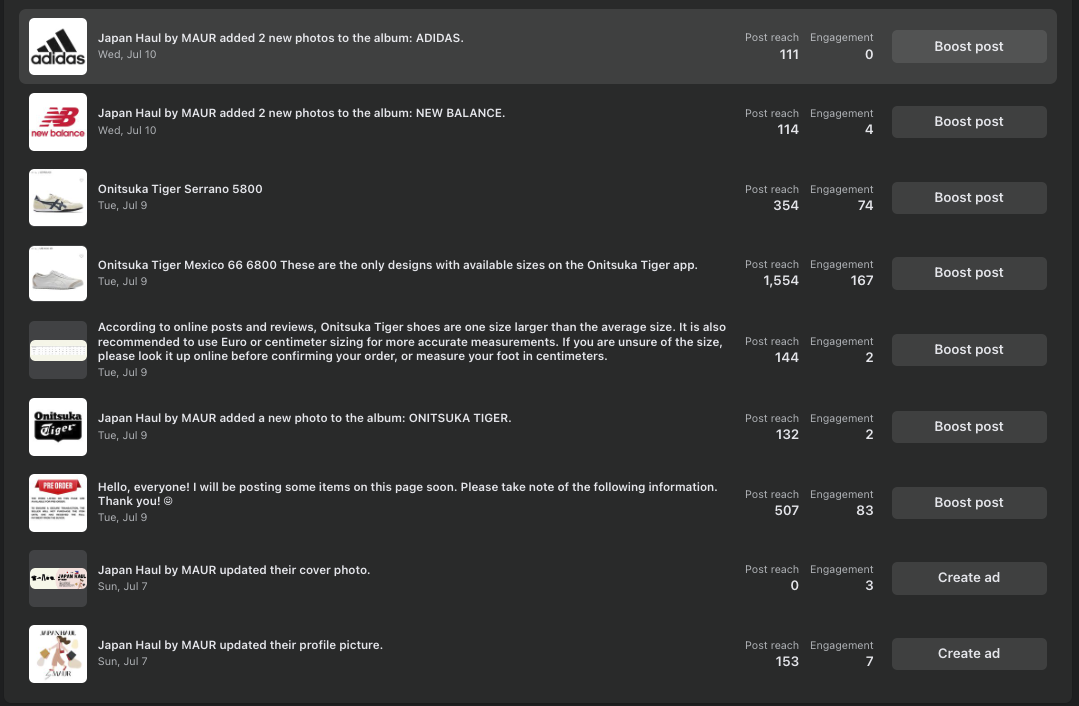This screenshot has width=1079, height=706.
Task: View the updated cover photo thumbnail
Action: [58, 578]
